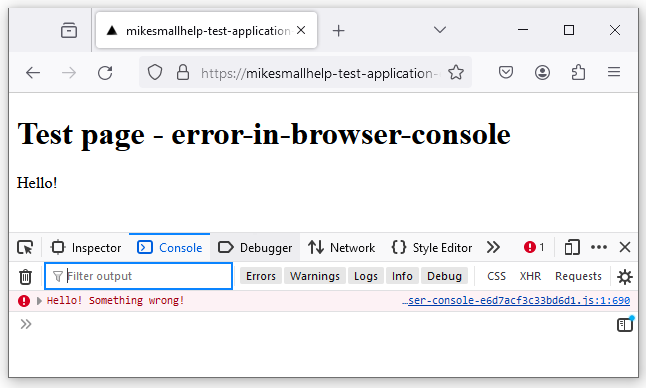This screenshot has height=388, width=646.
Task: Close the mikesmallhelp-test-application tab
Action: point(301,30)
